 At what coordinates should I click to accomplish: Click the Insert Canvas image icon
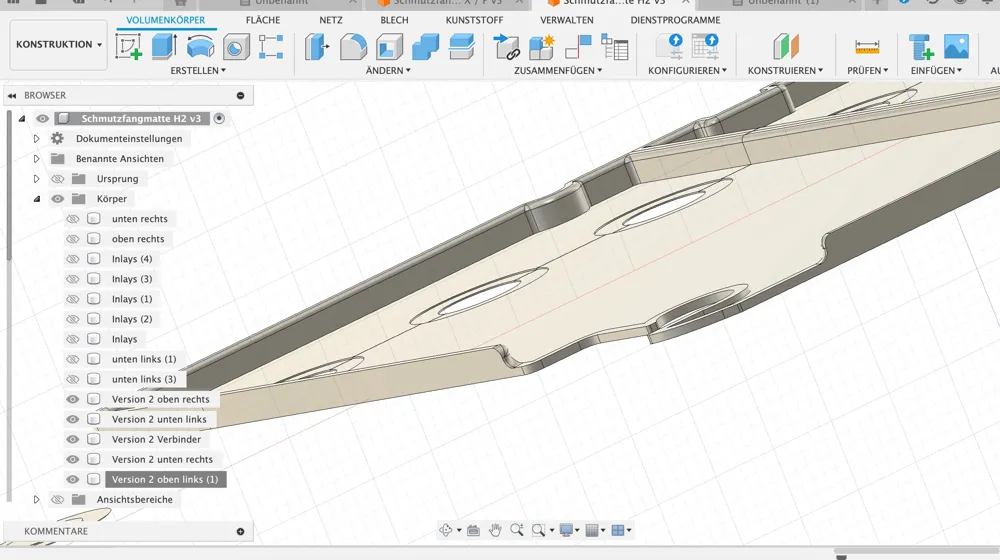coord(956,47)
